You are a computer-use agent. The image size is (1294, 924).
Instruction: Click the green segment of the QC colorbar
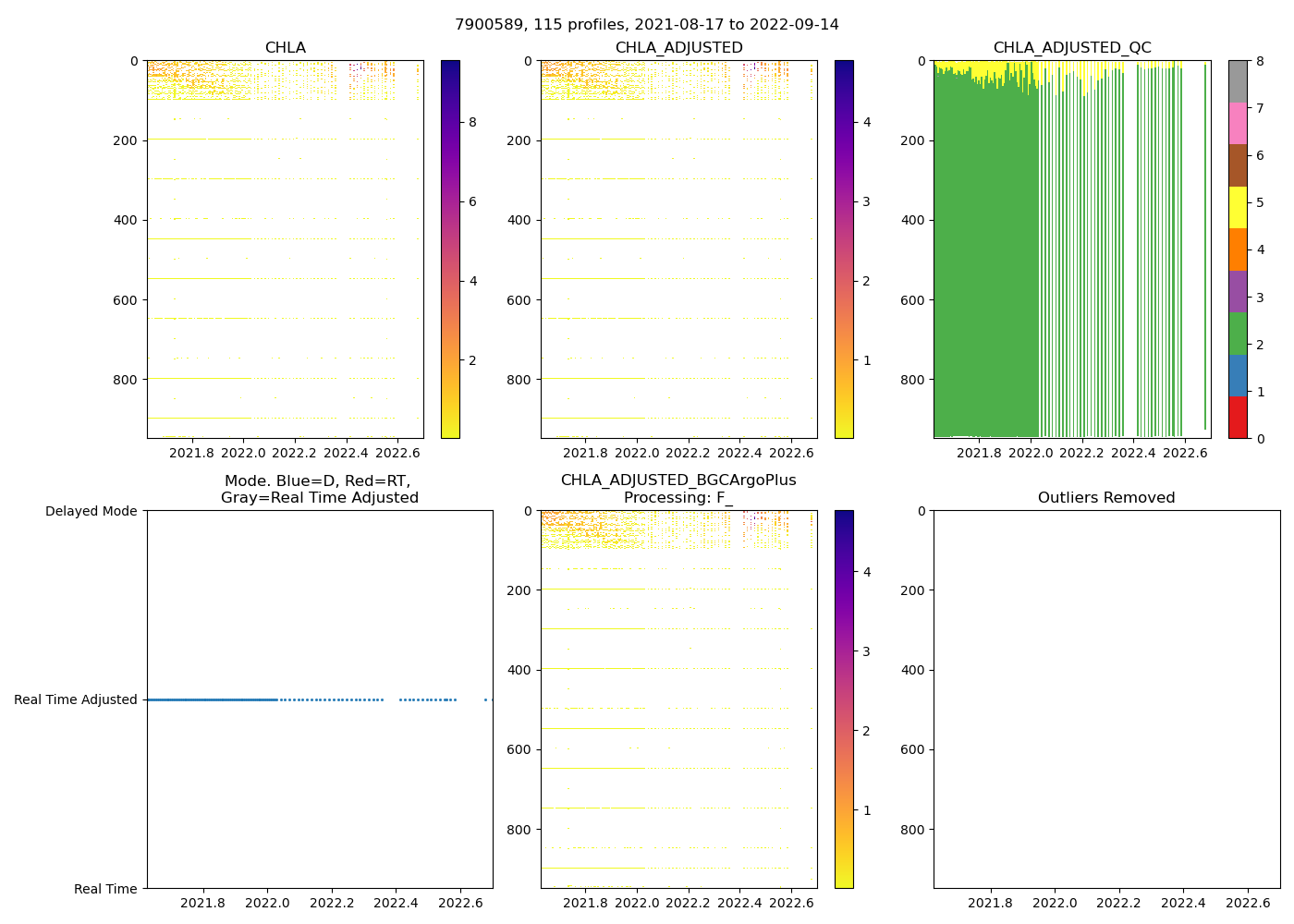(x=1238, y=333)
